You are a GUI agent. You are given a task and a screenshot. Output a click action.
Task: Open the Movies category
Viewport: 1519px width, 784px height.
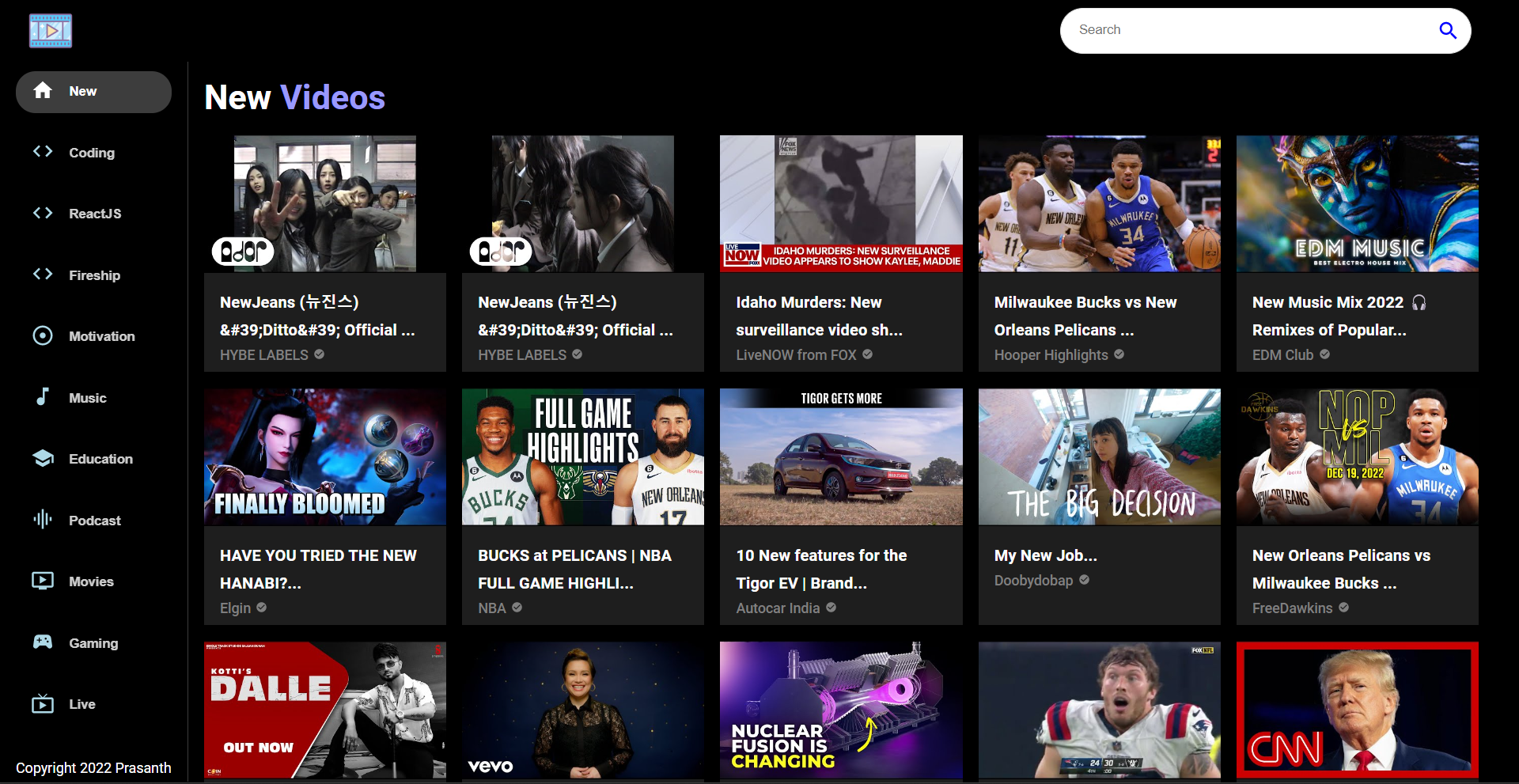[93, 581]
